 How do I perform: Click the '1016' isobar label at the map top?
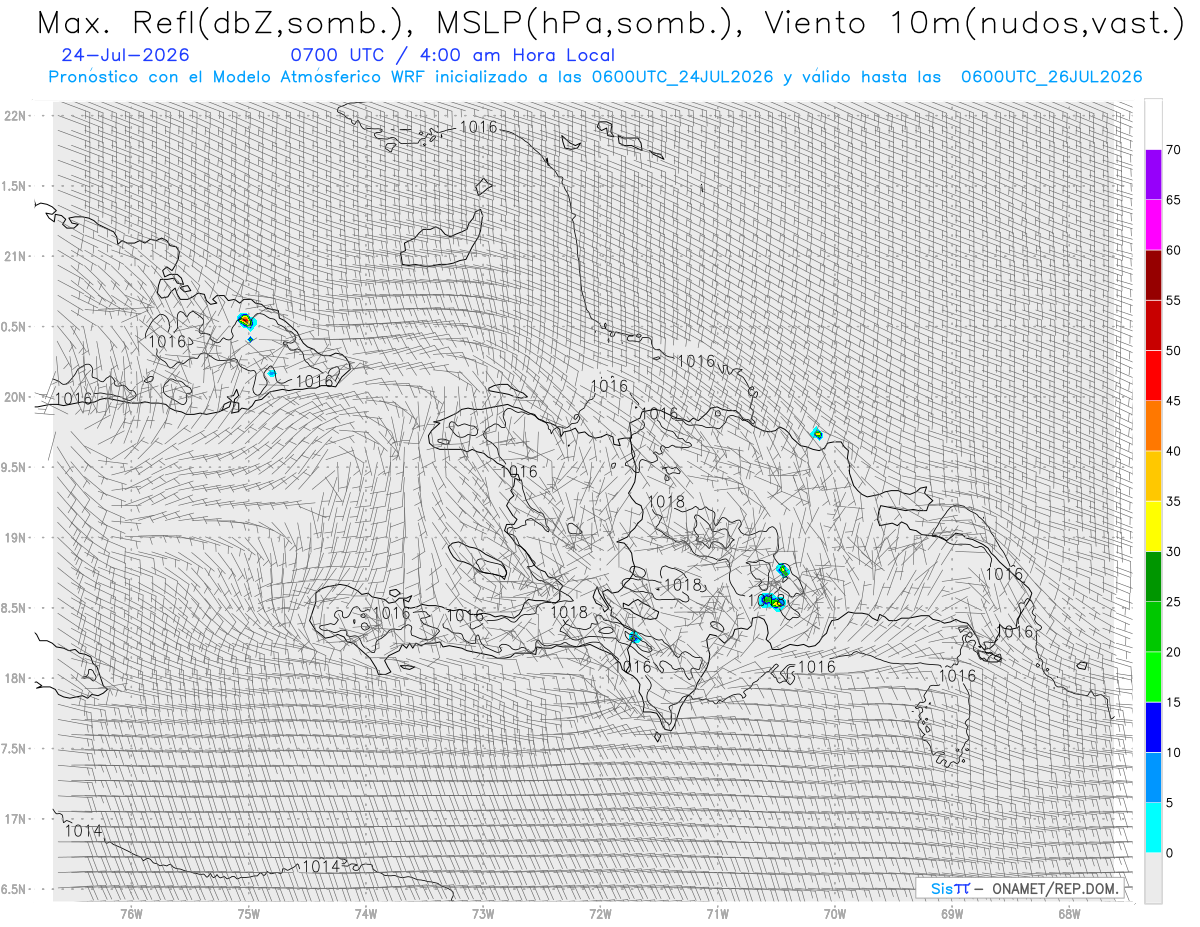(478, 127)
